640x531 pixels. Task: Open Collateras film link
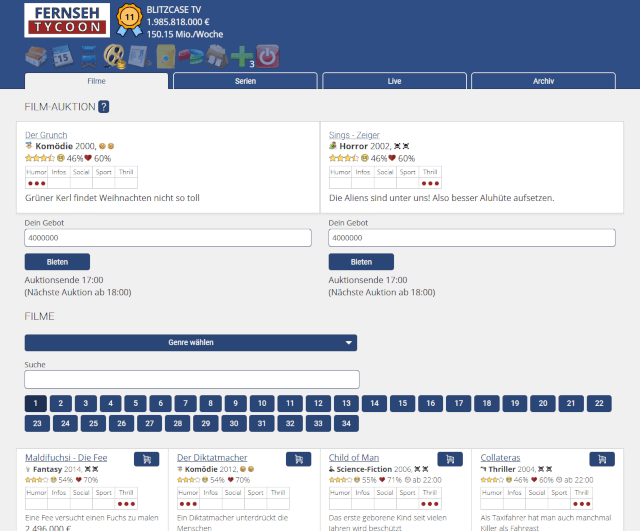pyautogui.click(x=500, y=458)
